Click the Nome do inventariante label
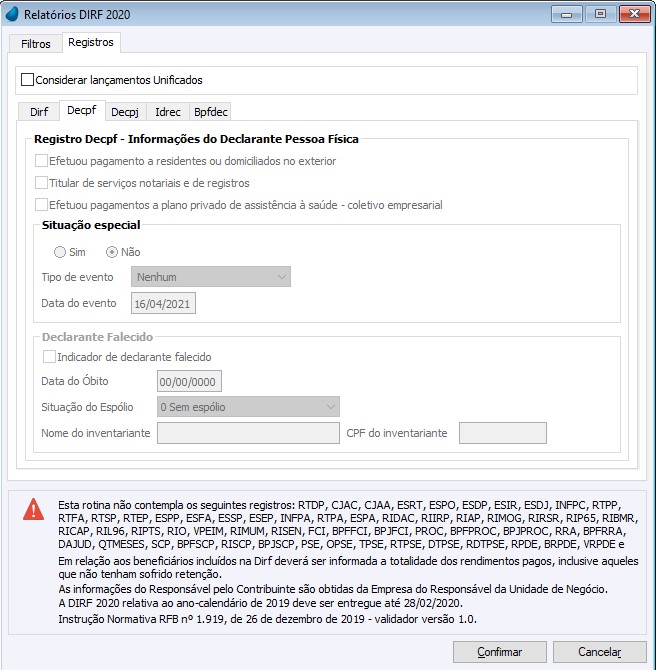Screen dimensions: 656x670 click(x=96, y=433)
